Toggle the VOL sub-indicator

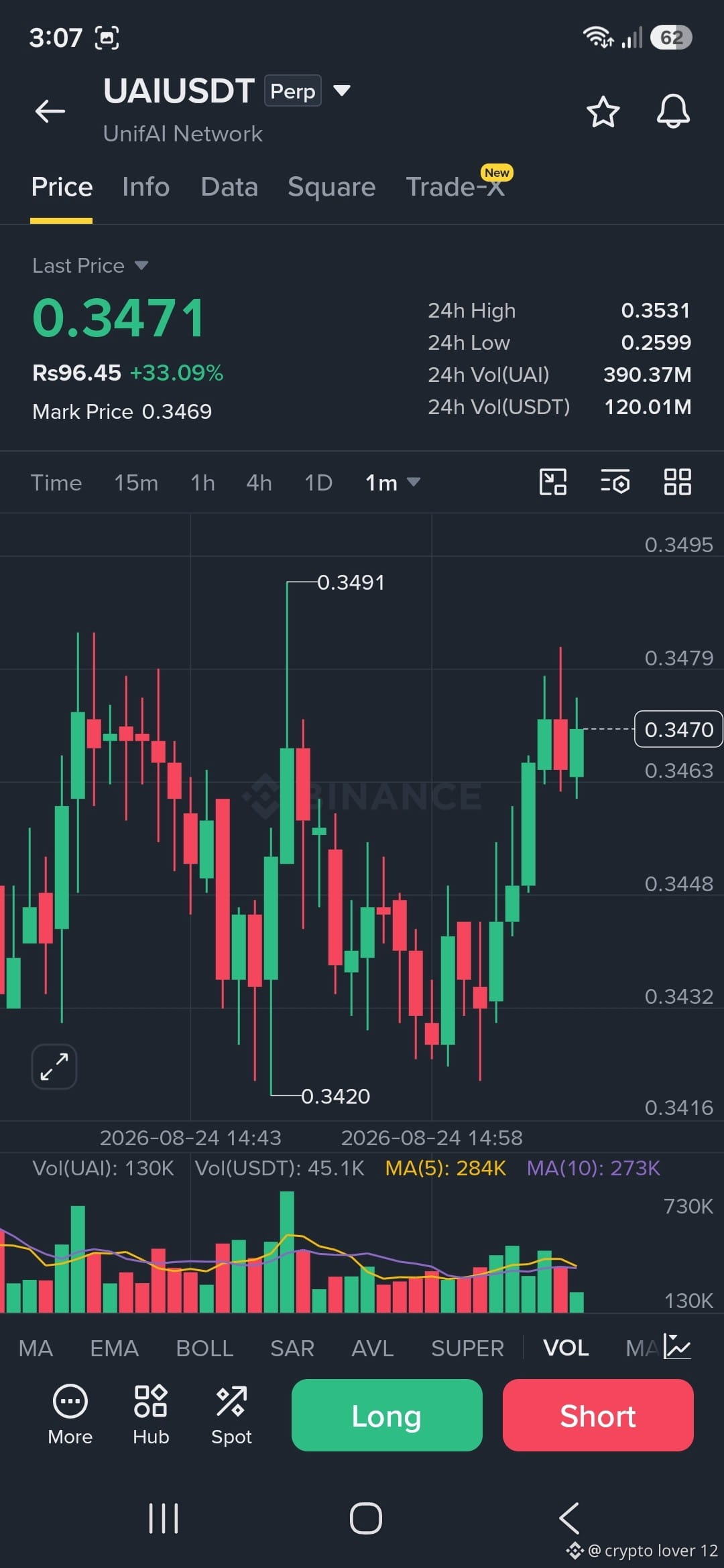pos(566,1348)
